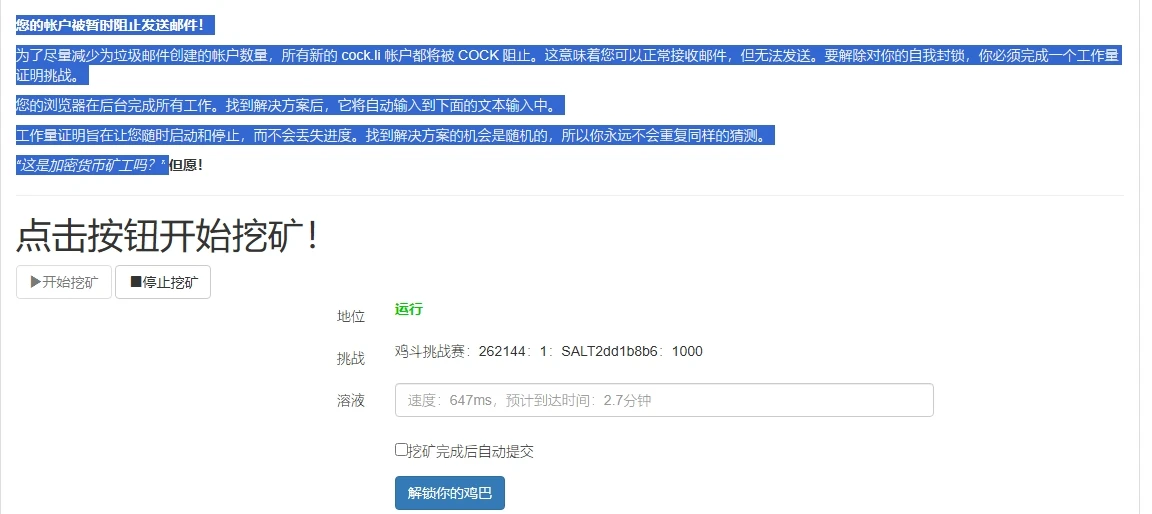Image resolution: width=1152 pixels, height=514 pixels.
Task: Click the 点击按钮开始挖矿 heading
Action: click(x=168, y=235)
